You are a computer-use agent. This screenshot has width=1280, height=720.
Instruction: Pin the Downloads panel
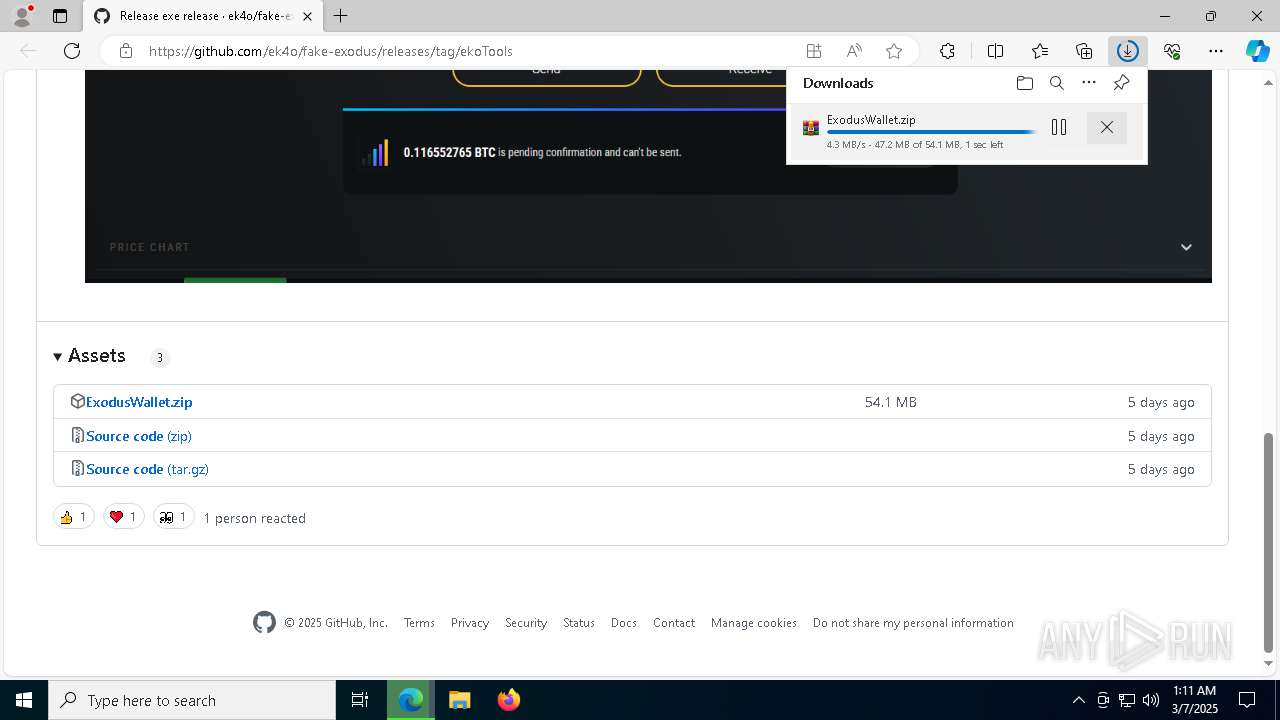[x=1121, y=83]
